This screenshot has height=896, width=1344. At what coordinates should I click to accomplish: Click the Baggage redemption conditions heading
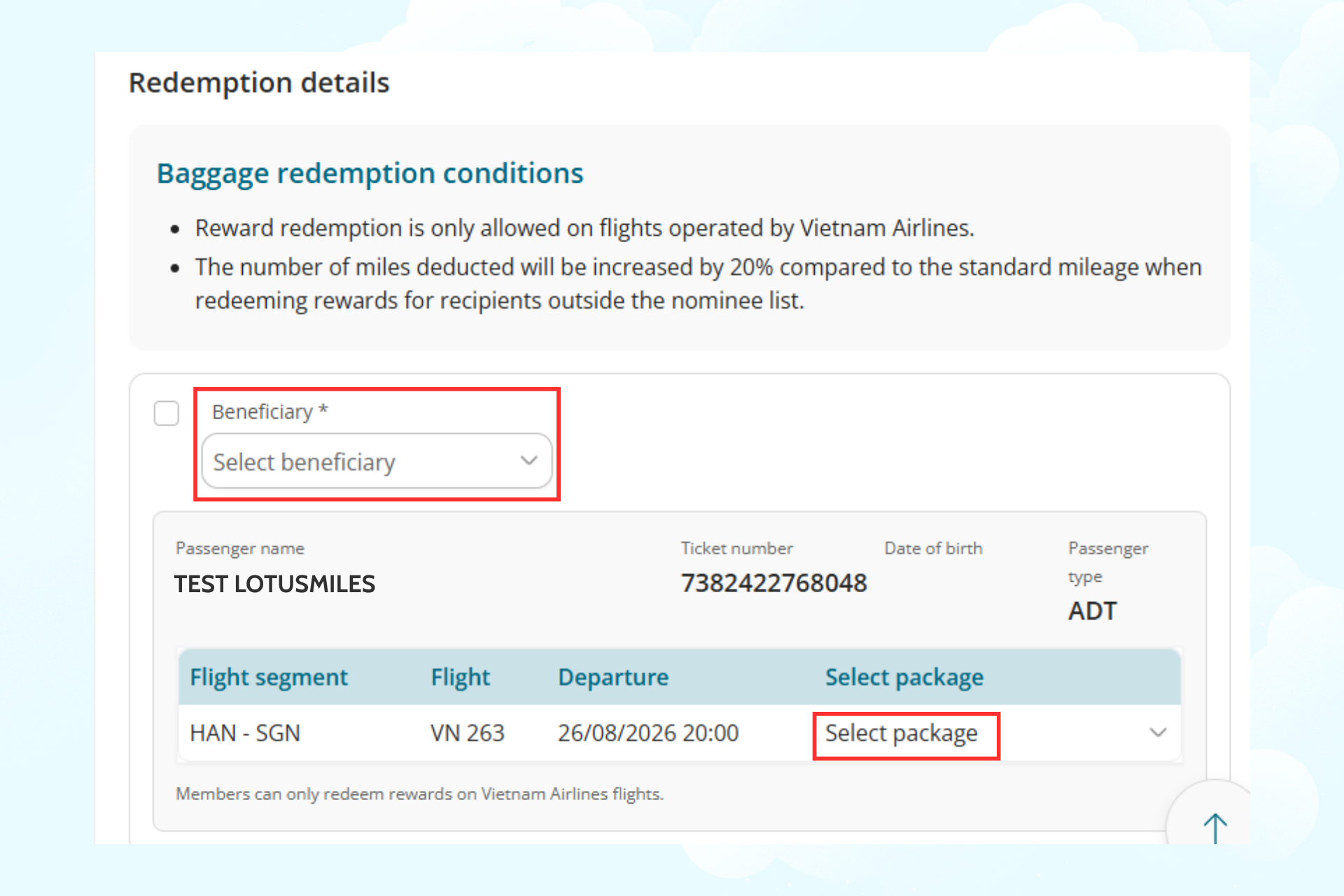point(370,174)
